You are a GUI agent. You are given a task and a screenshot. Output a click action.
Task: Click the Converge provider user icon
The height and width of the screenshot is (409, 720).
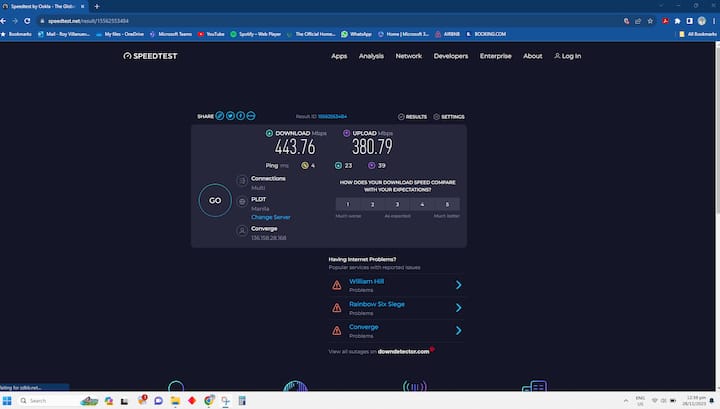pos(242,230)
